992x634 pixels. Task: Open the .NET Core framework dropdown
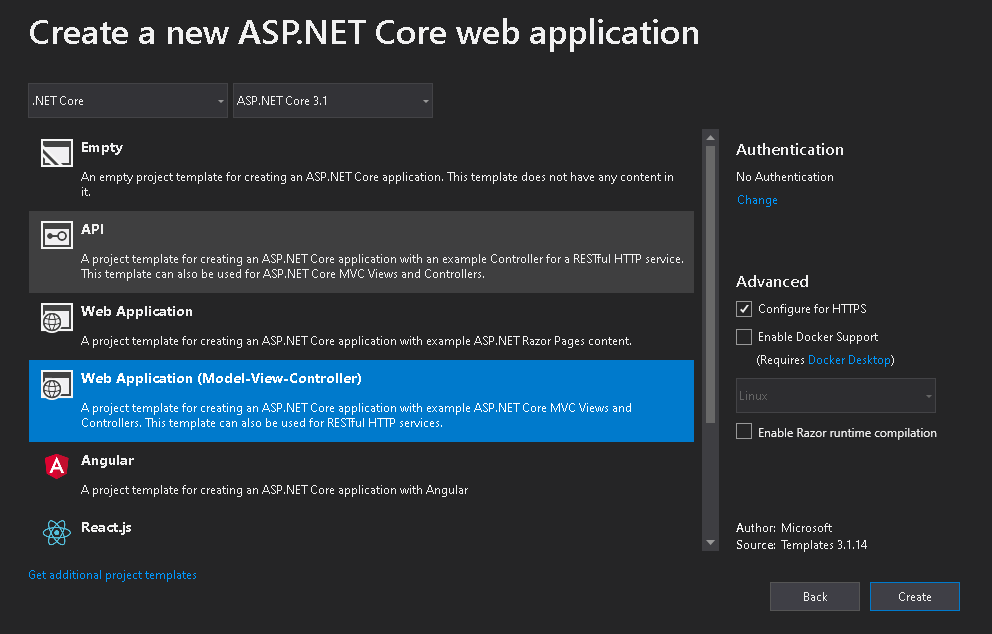[129, 101]
